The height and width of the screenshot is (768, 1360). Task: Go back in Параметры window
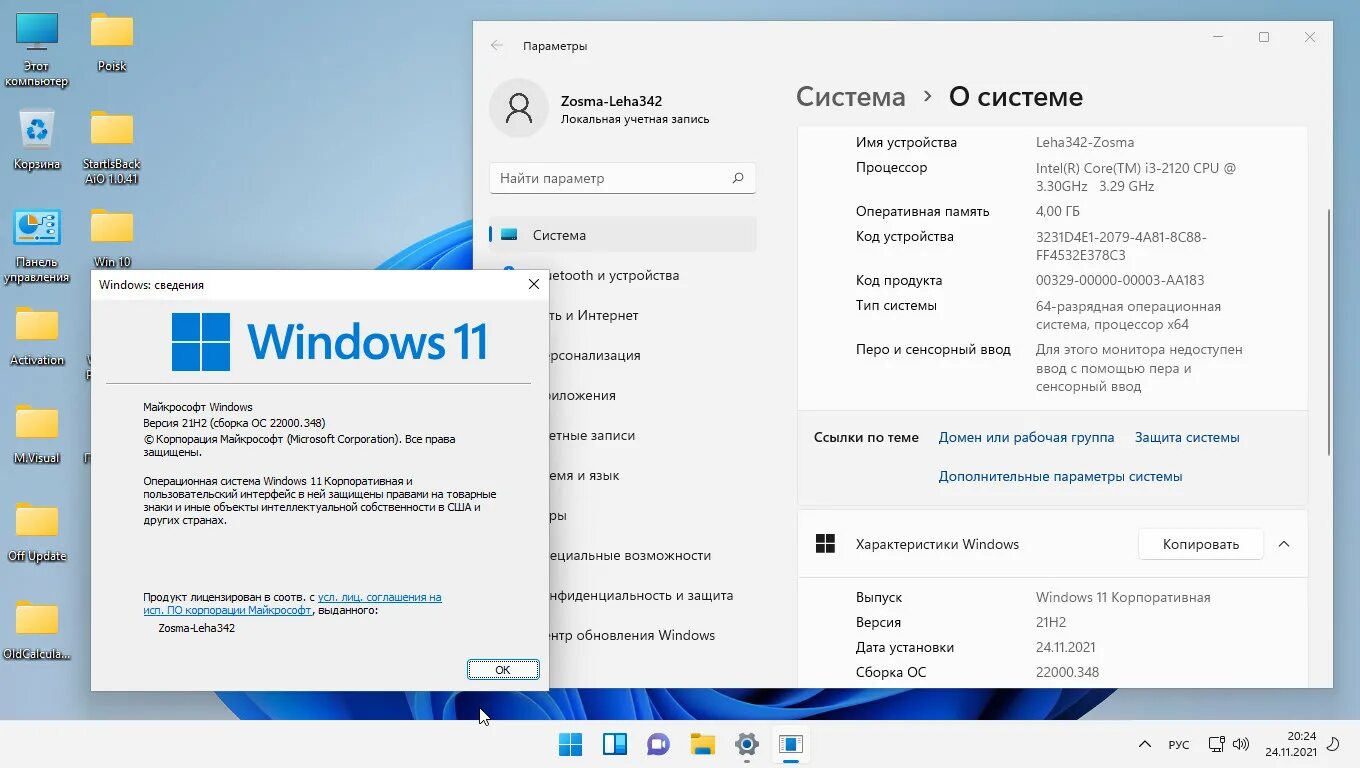click(x=497, y=46)
